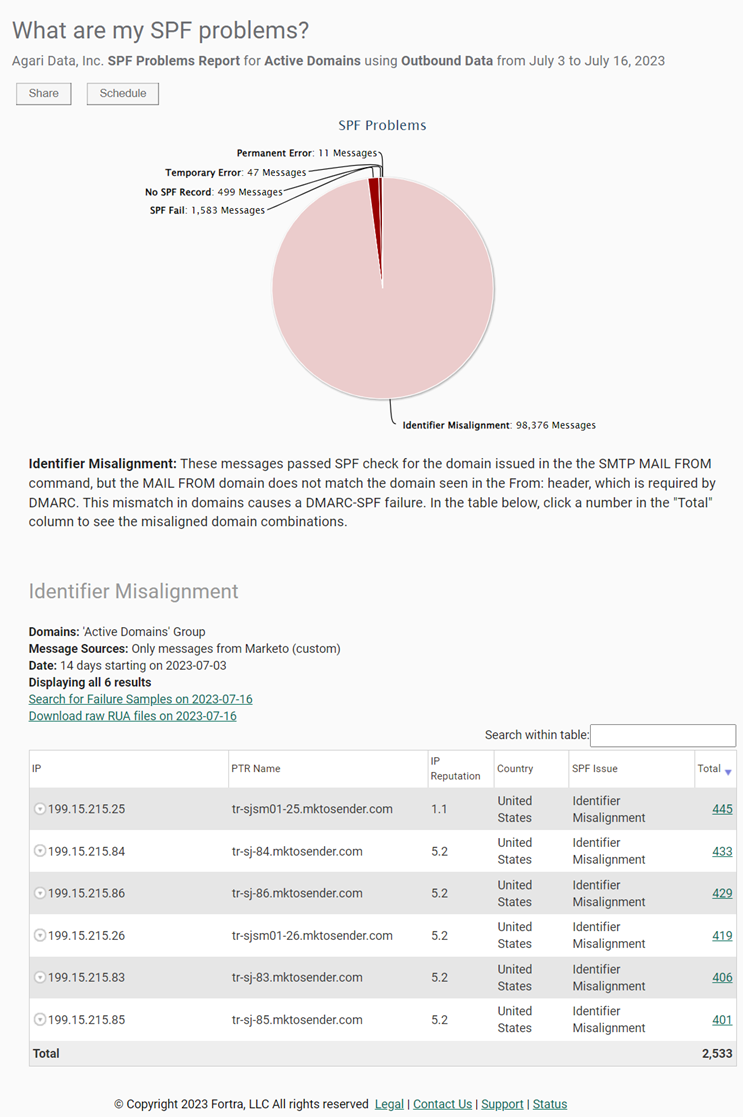This screenshot has width=743, height=1117.
Task: Open the Support footer link
Action: [x=502, y=1103]
